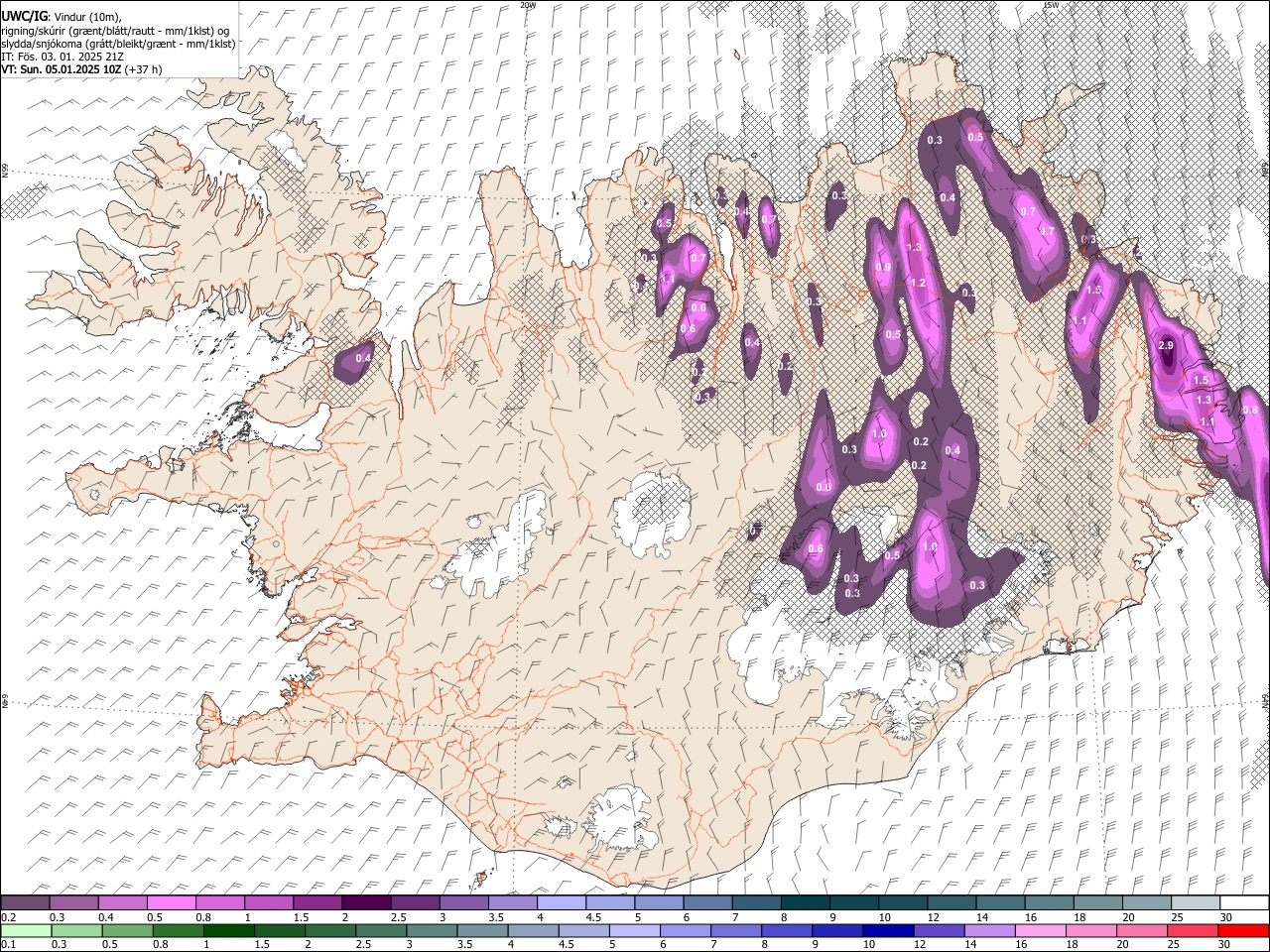Click pale green 0.1–0.3 swatch in bottom legend row
Viewport: 1270px width, 952px height.
click(x=25, y=930)
